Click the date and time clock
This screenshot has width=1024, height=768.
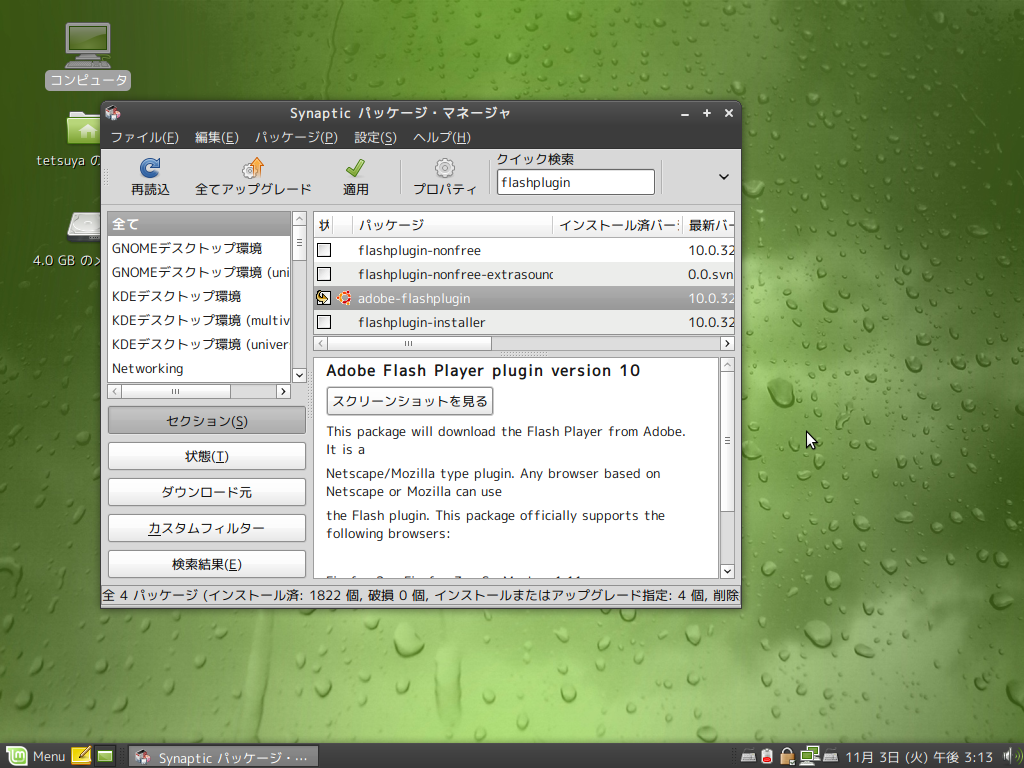click(x=919, y=757)
